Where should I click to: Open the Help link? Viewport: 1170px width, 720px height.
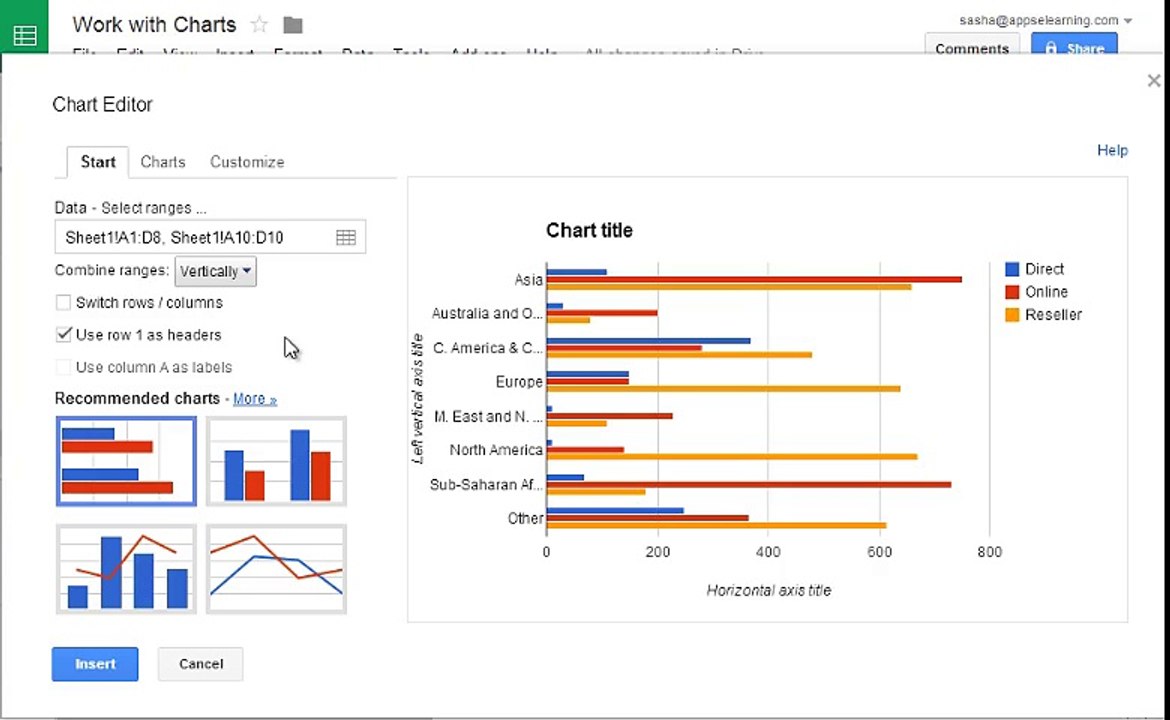(x=1112, y=150)
